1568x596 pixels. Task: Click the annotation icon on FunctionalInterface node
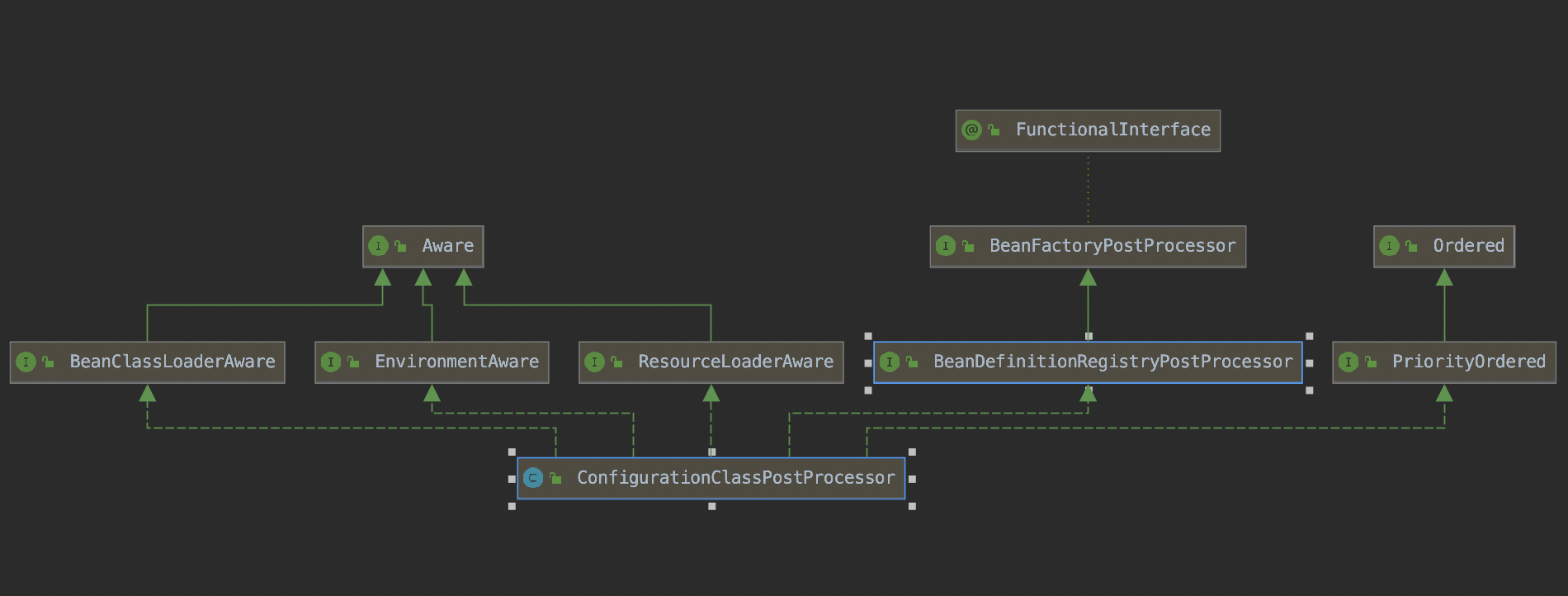pos(971,130)
